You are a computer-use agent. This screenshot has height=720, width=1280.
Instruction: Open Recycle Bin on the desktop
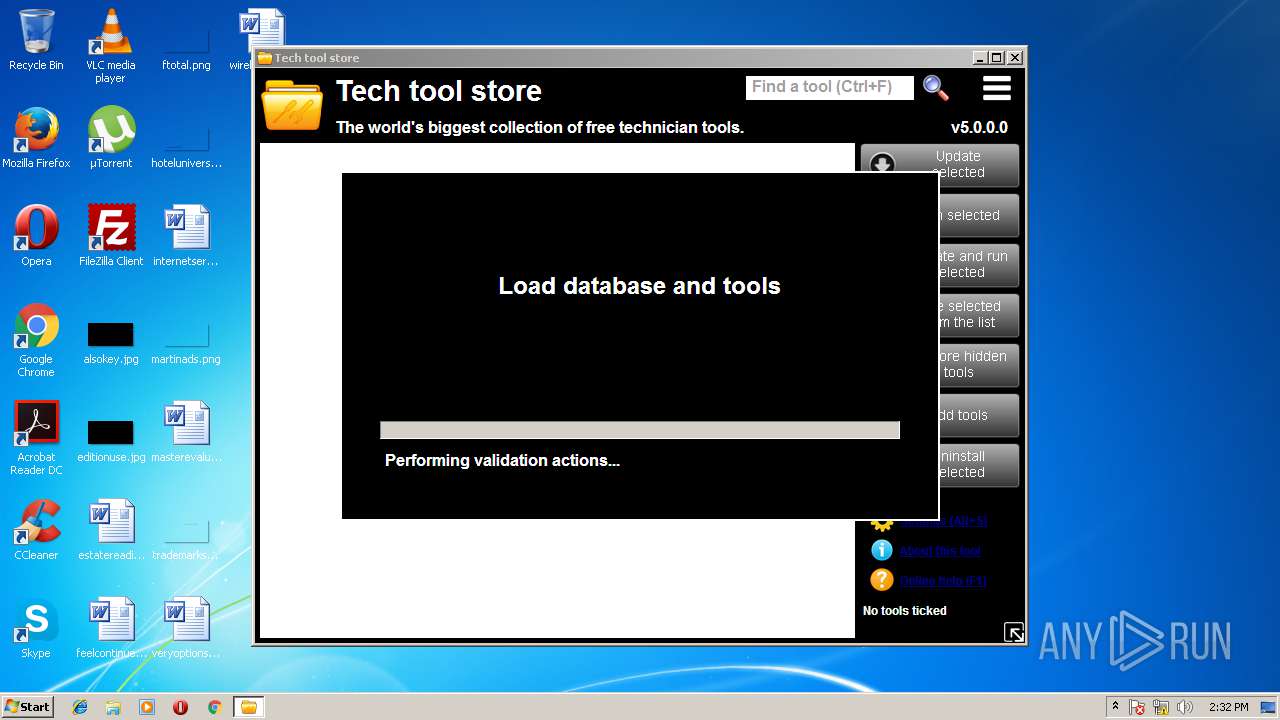click(36, 40)
